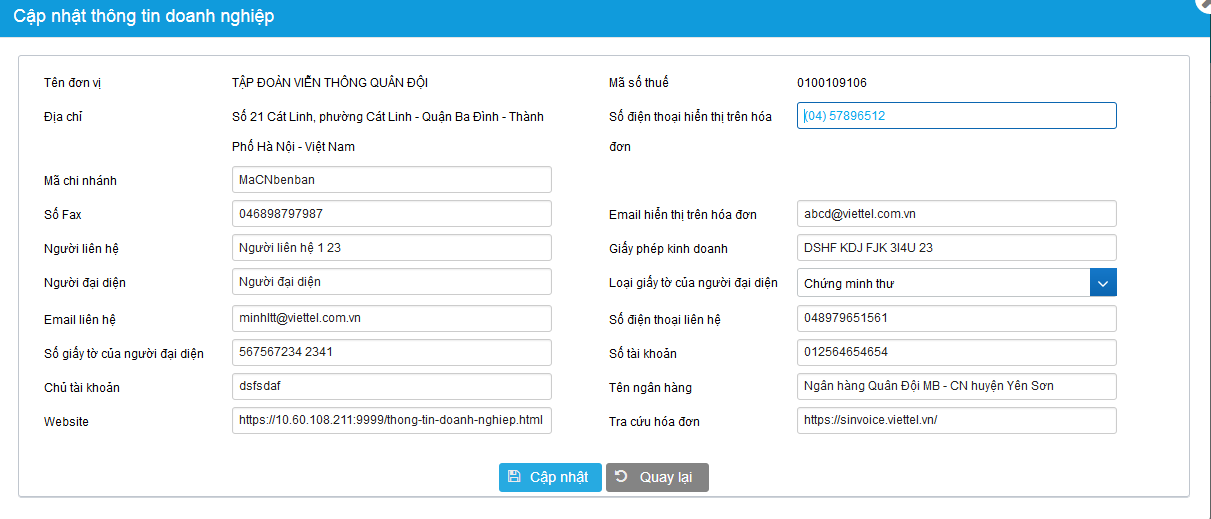Open Loại giấy tờ dropdown arrow
1211x519 pixels.
[x=1103, y=283]
